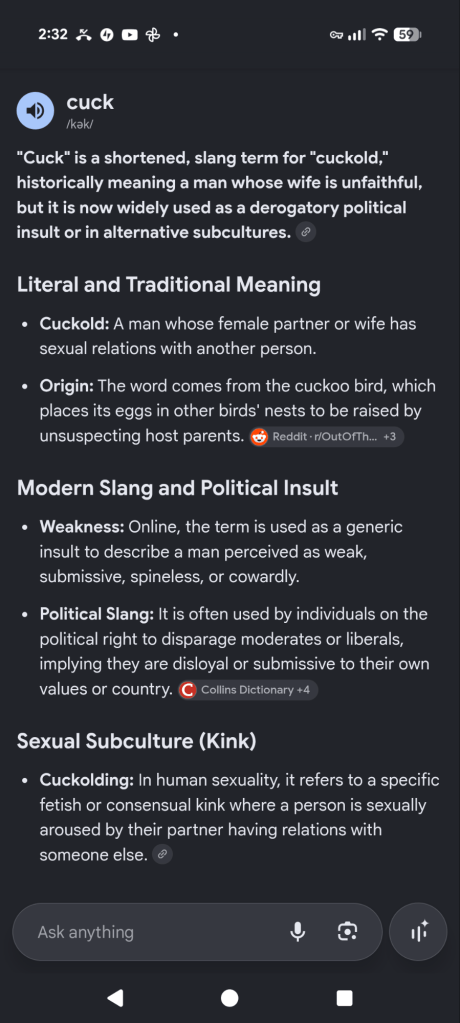
Task: Tap the battery indicator in status bar
Action: (x=407, y=35)
